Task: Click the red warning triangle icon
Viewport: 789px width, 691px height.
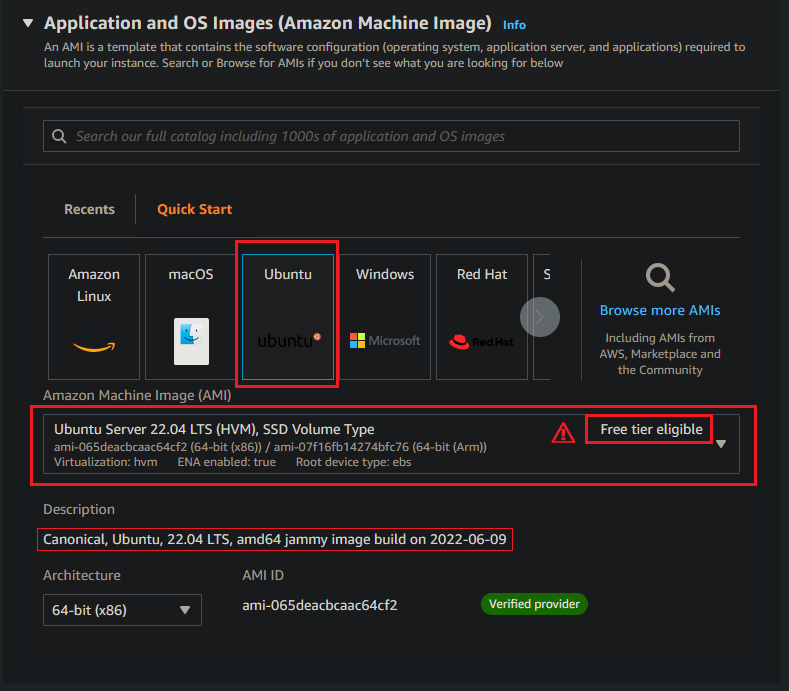Action: 564,432
